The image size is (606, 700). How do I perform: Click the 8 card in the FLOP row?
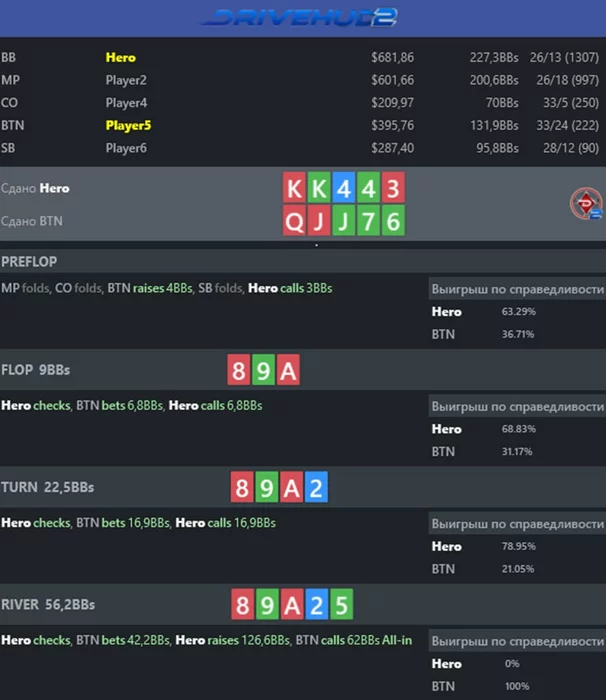tap(238, 370)
